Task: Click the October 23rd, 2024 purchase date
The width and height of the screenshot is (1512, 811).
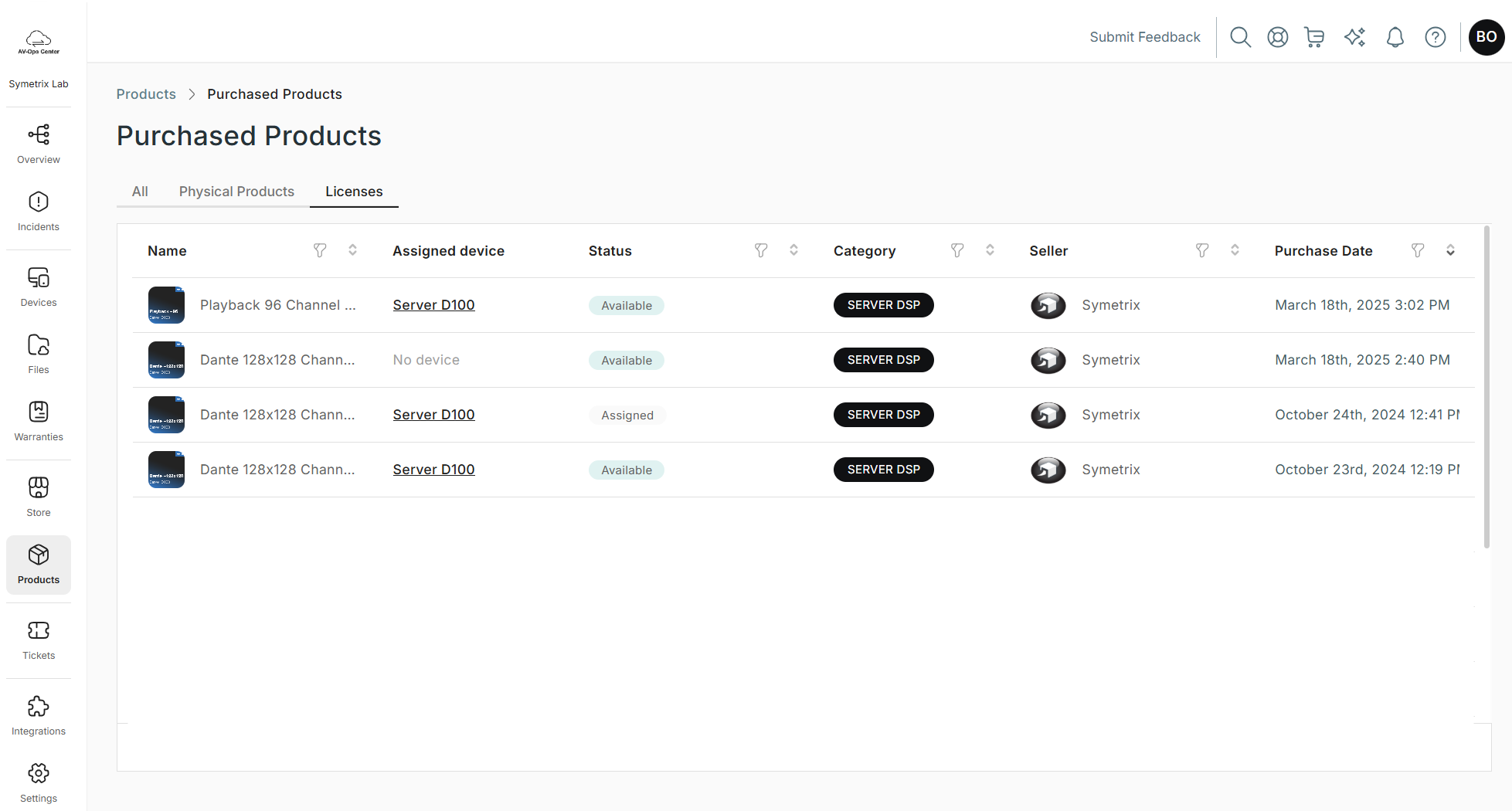Action: coord(1367,470)
